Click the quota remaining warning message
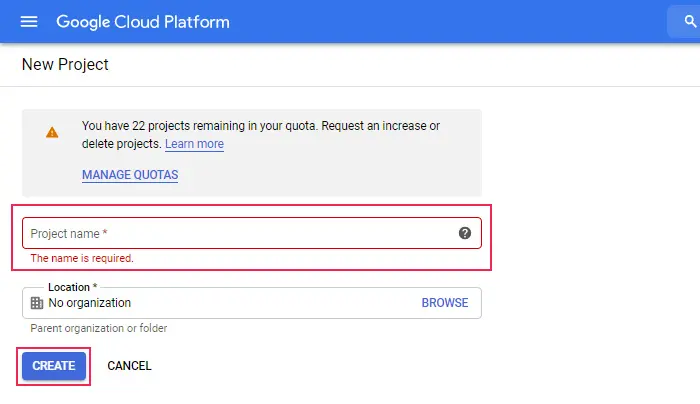The image size is (700, 404). point(261,135)
